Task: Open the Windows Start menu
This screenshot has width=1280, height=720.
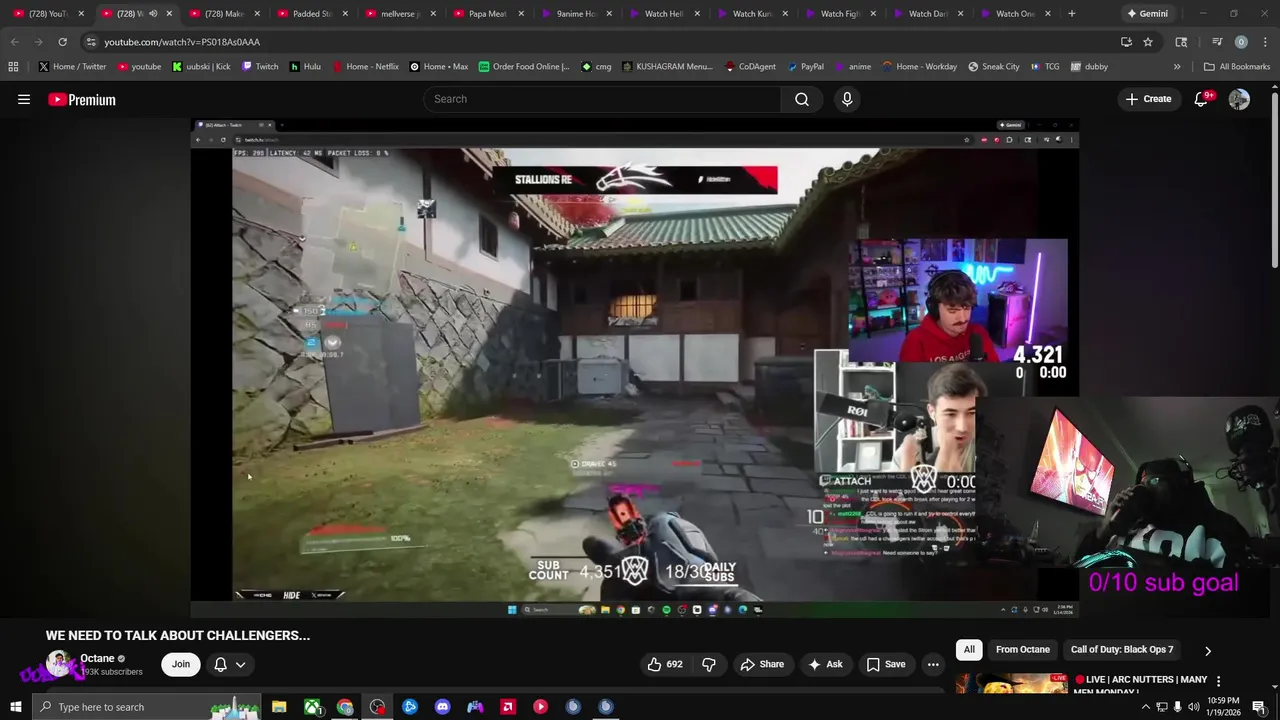Action: [x=15, y=707]
